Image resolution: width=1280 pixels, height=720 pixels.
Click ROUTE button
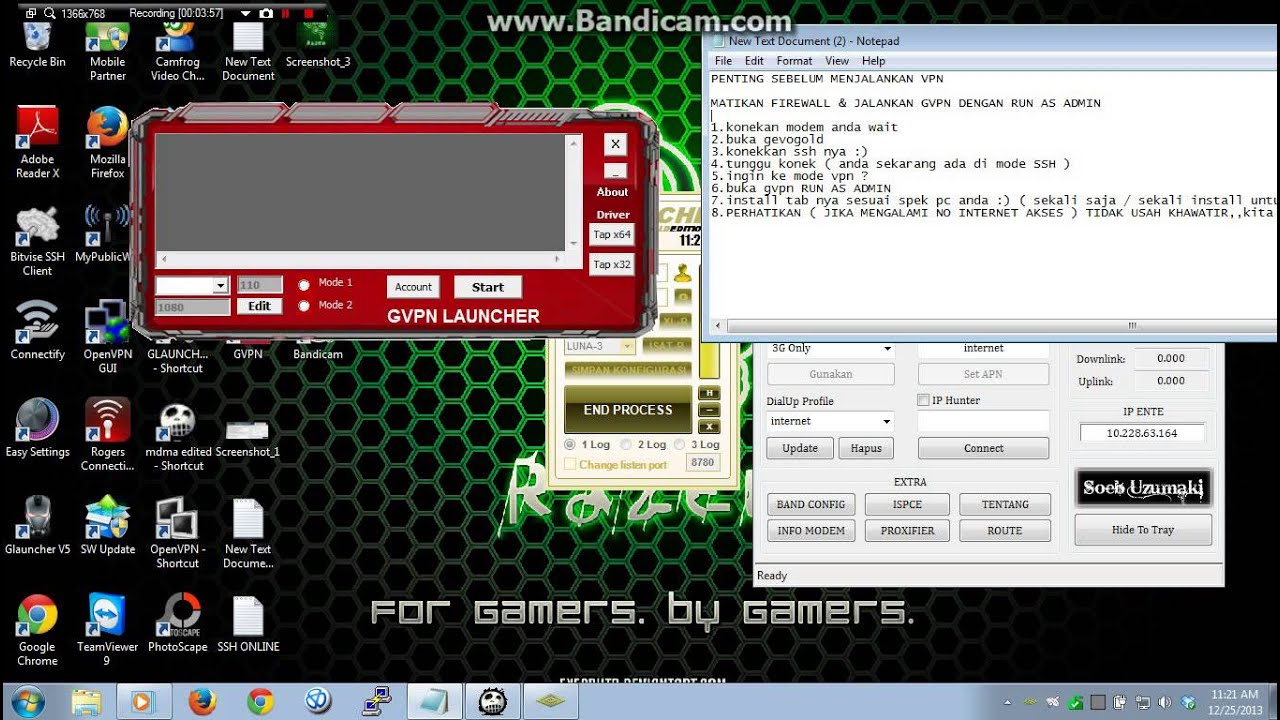pos(1005,531)
